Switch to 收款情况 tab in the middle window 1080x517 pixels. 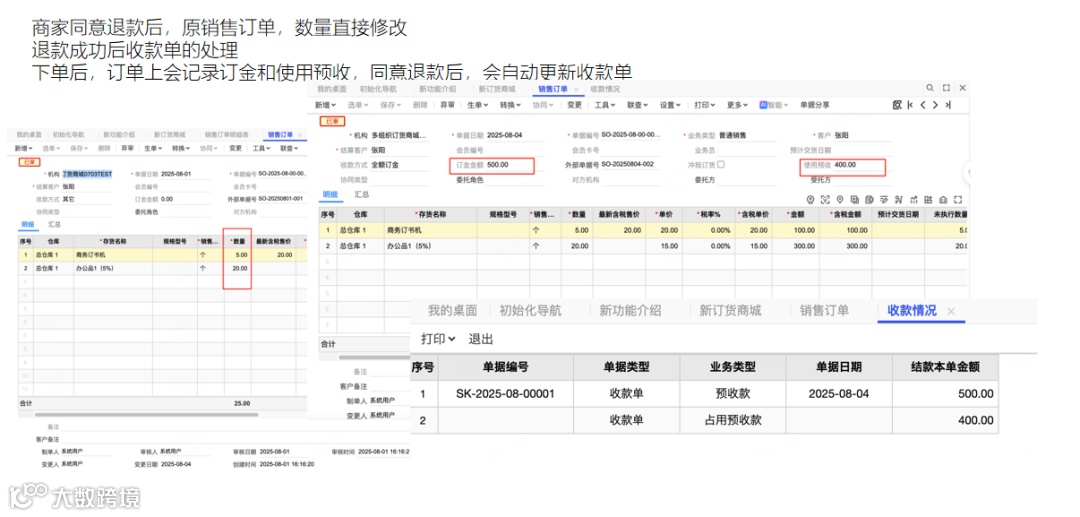605,89
